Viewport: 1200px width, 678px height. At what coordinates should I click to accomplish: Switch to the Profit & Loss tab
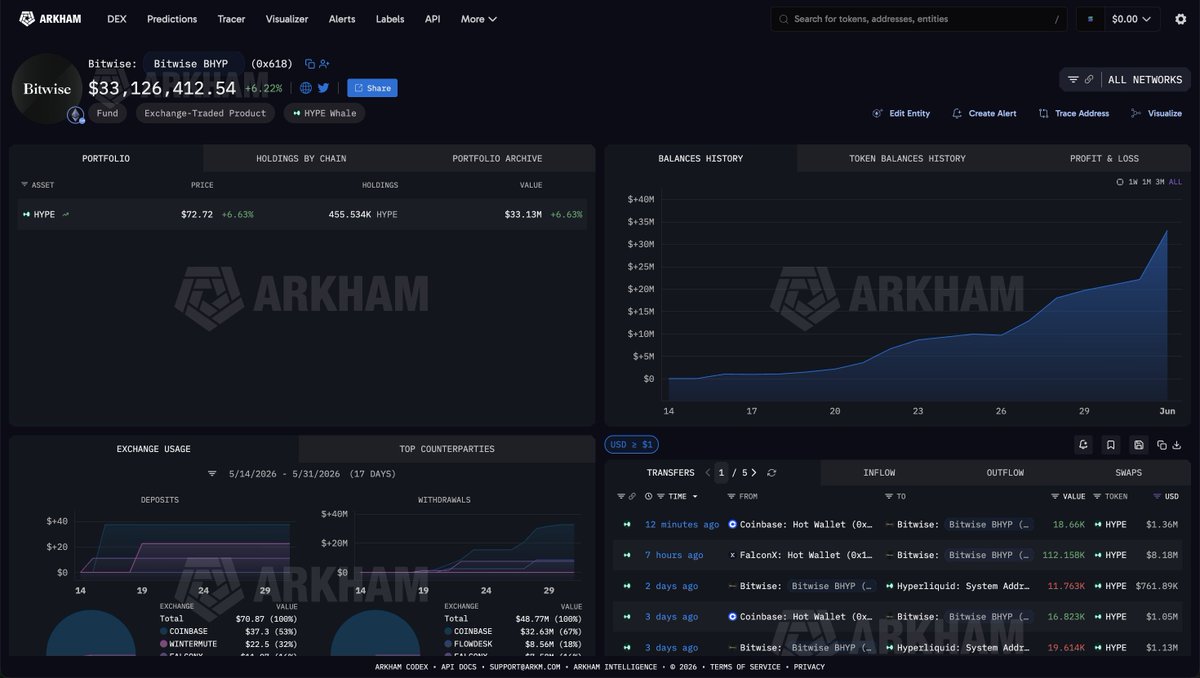[1104, 158]
